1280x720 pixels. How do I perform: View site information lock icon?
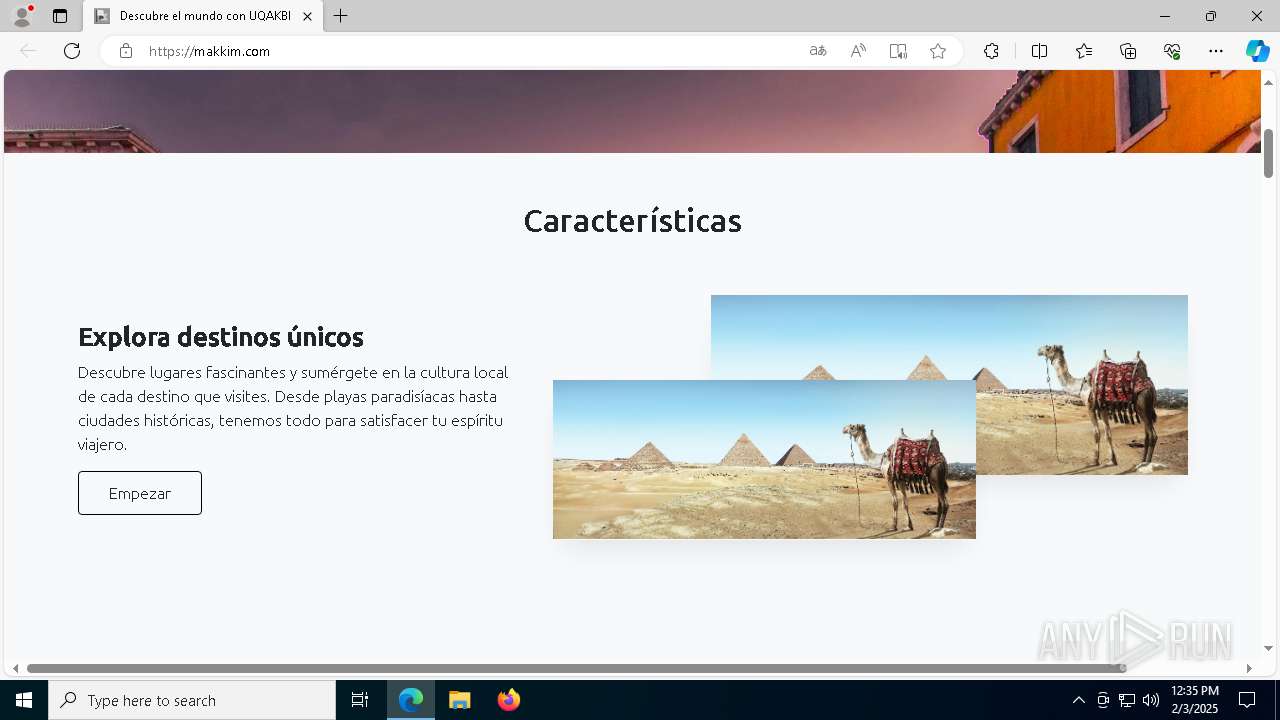(126, 51)
